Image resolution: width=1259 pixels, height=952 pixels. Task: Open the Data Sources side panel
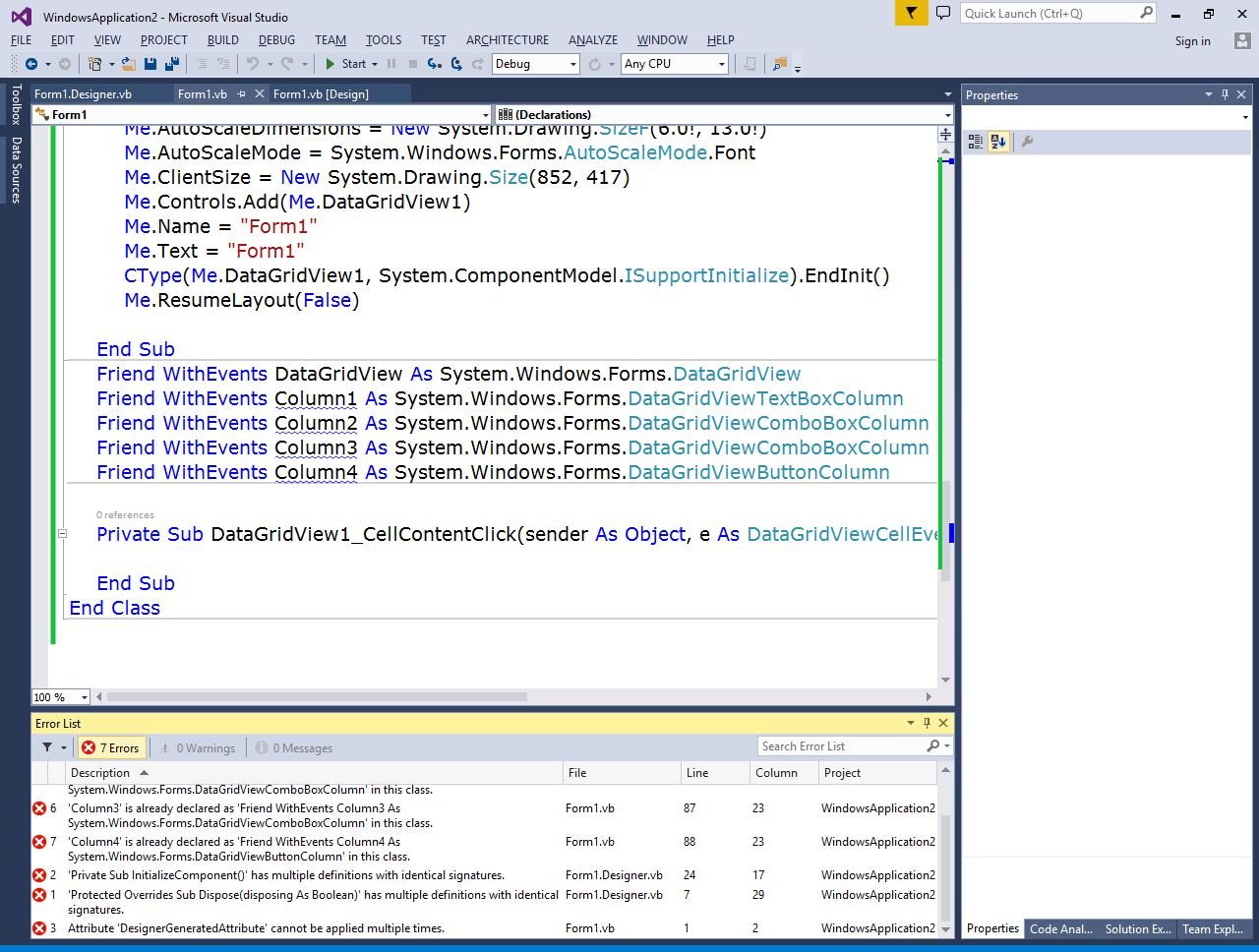[16, 169]
